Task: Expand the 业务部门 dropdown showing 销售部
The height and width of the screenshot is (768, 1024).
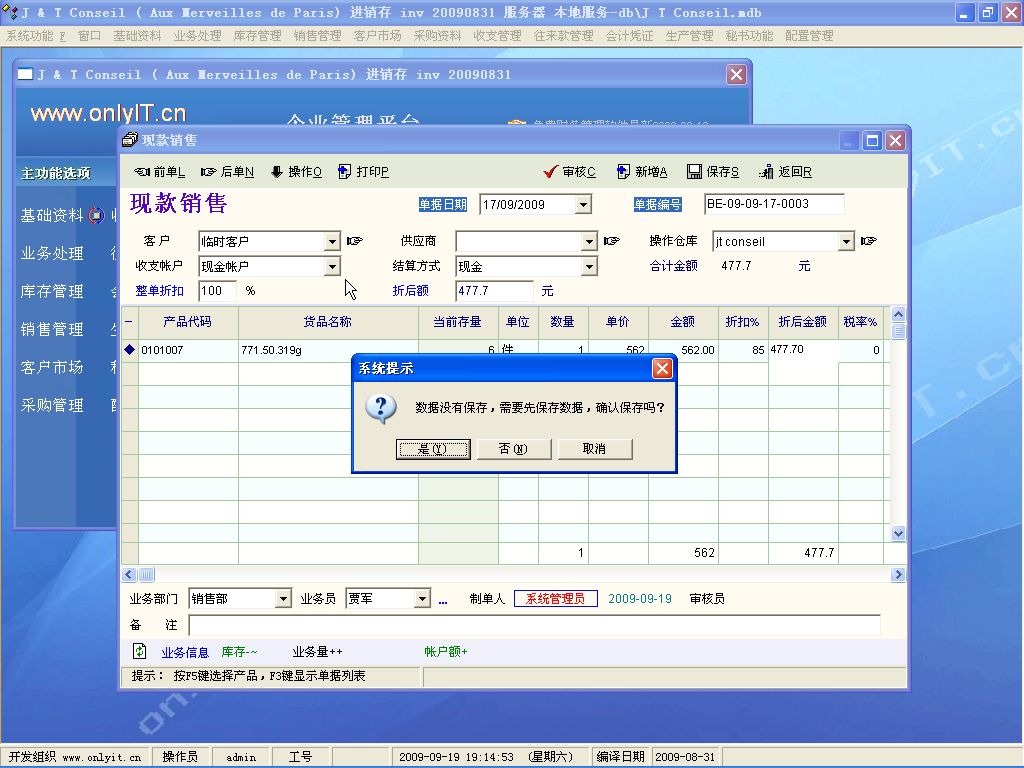Action: (x=283, y=599)
